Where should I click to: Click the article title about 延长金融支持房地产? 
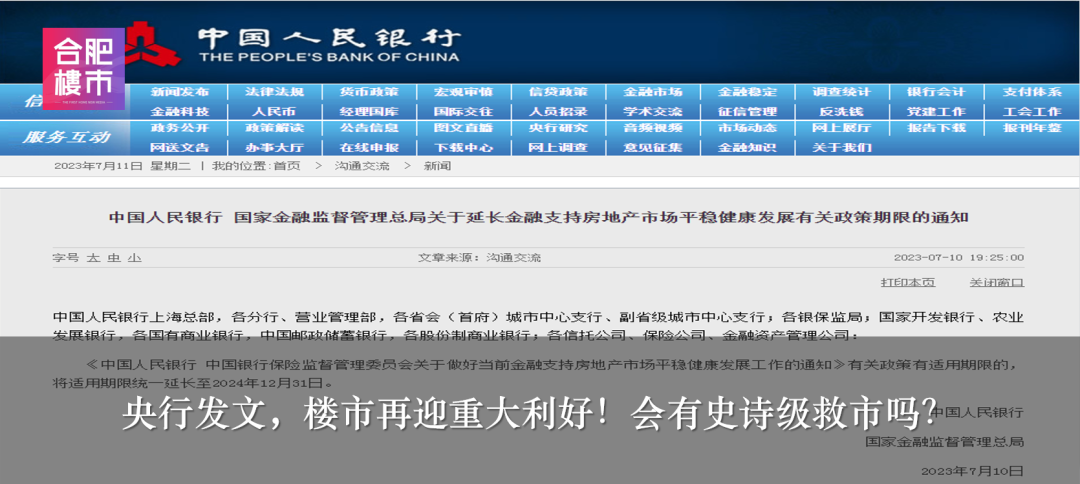click(539, 218)
